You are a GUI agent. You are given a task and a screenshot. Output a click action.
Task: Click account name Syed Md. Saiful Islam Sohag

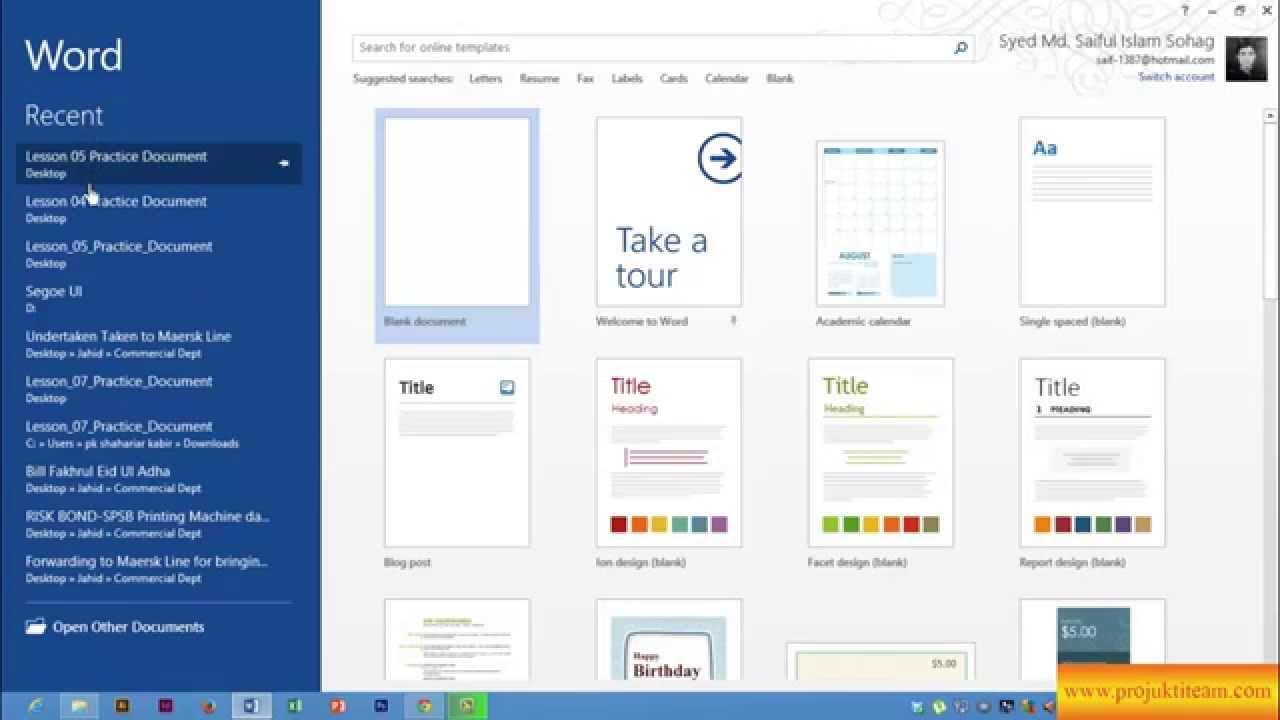coord(1106,41)
